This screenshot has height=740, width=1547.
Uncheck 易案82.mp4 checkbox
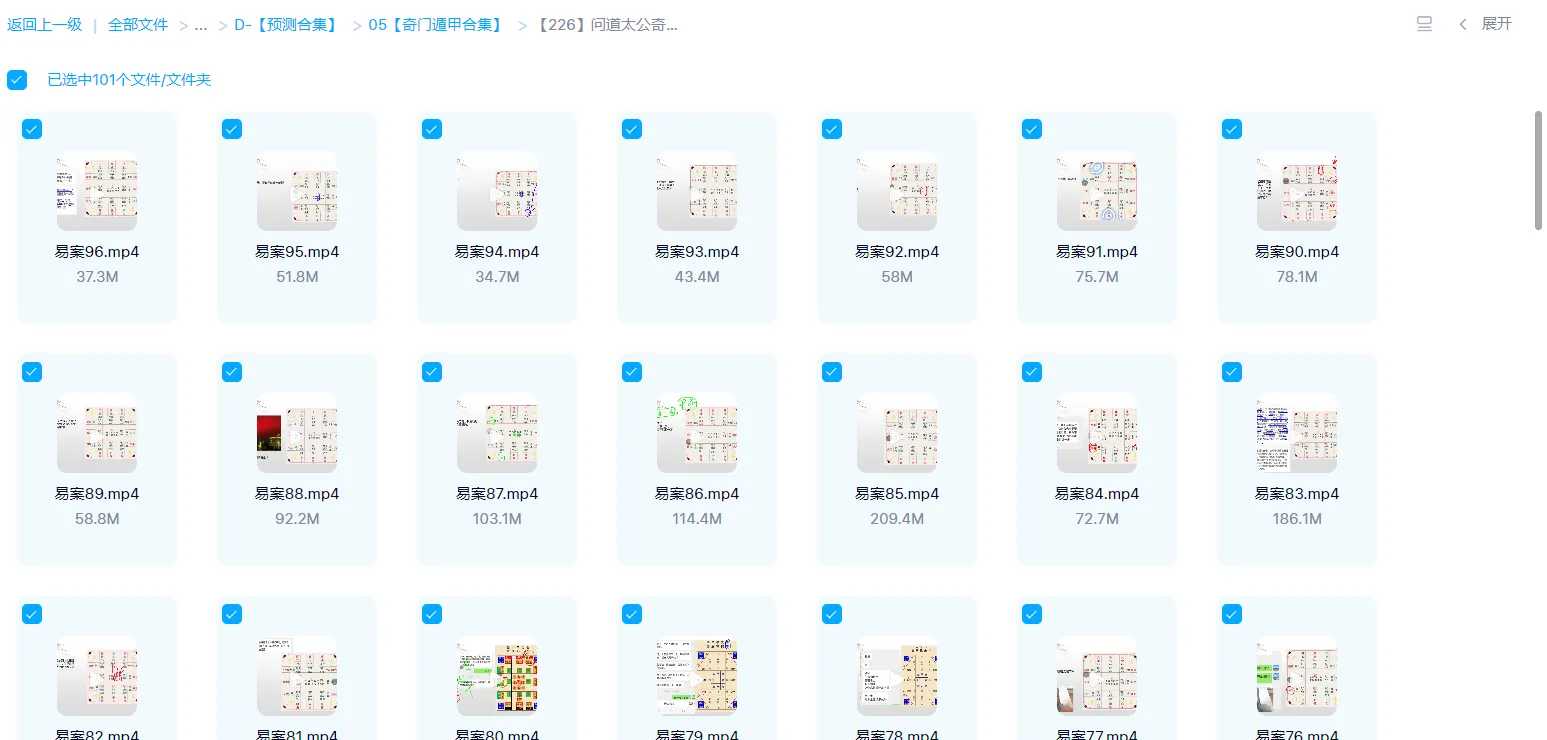[x=32, y=614]
